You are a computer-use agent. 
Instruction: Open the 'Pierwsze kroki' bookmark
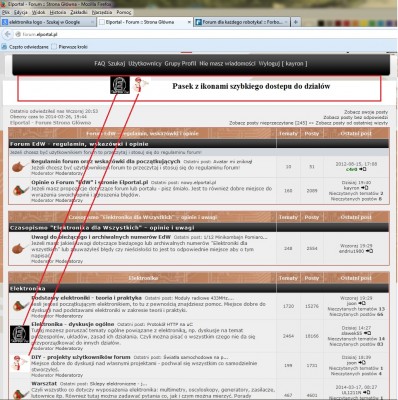click(x=70, y=47)
